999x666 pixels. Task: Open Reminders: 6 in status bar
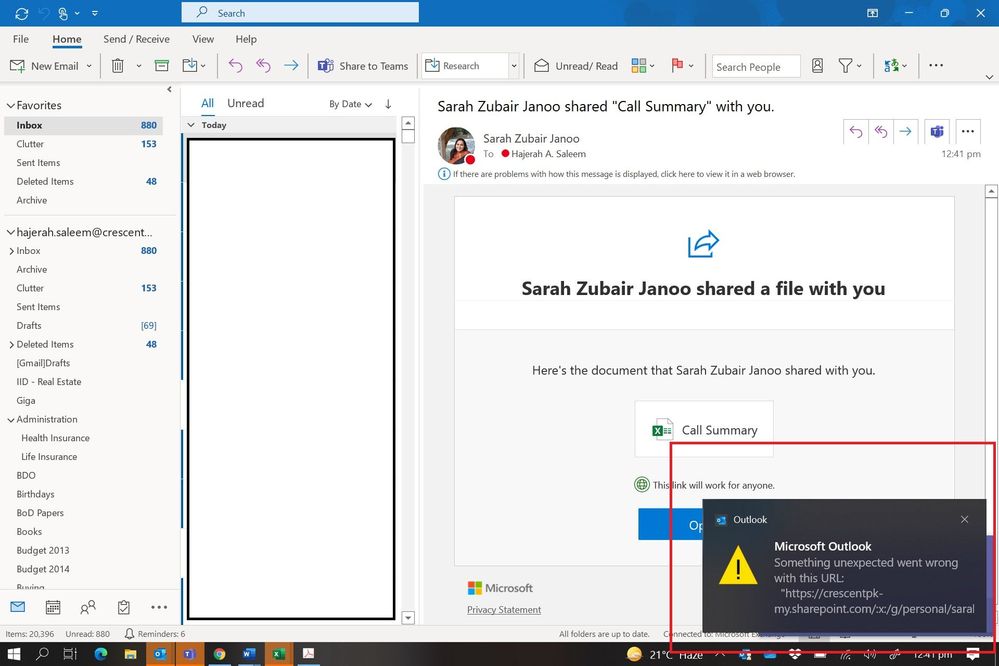click(x=155, y=634)
